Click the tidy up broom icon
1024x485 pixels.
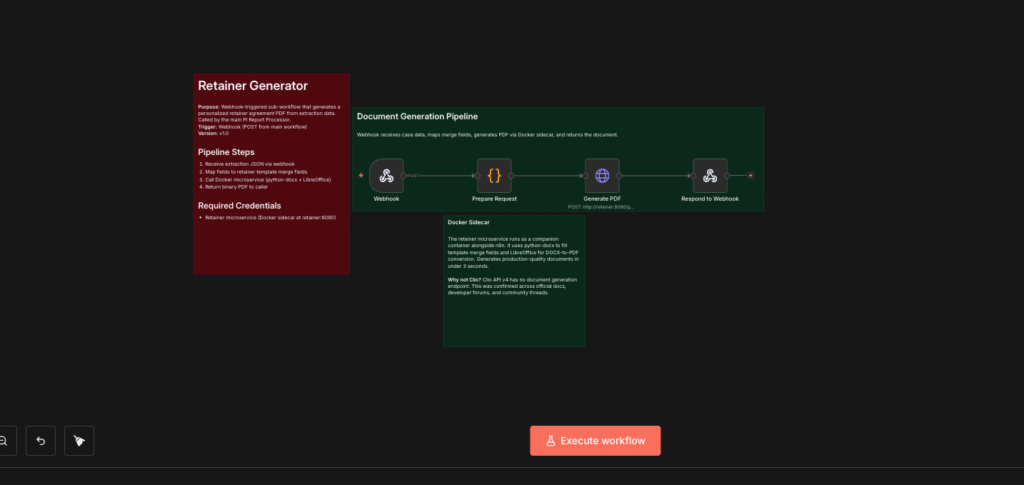point(79,440)
